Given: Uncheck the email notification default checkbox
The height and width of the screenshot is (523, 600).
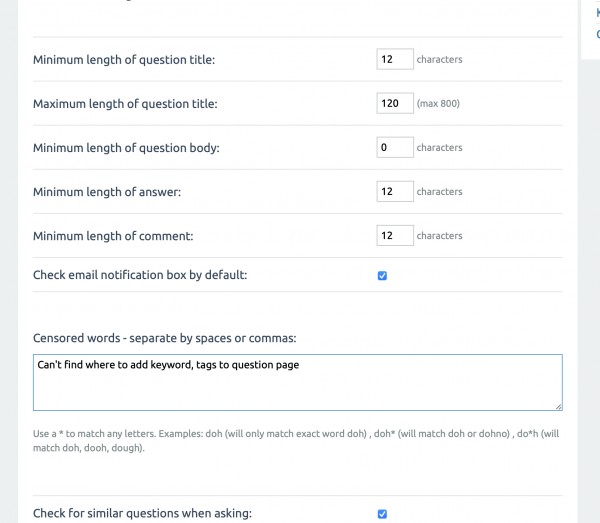Looking at the screenshot, I should pos(382,276).
